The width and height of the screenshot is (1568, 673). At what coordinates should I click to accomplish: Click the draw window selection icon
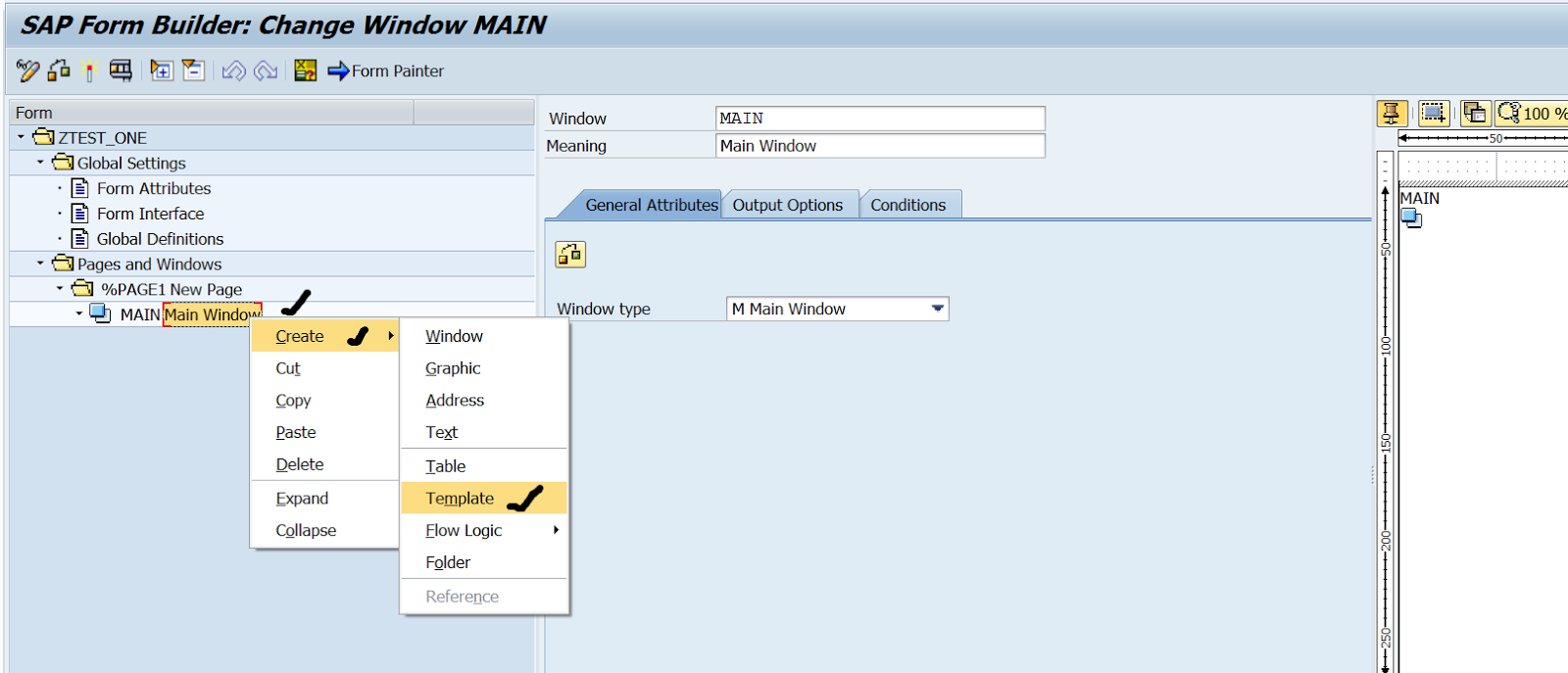(x=1434, y=114)
